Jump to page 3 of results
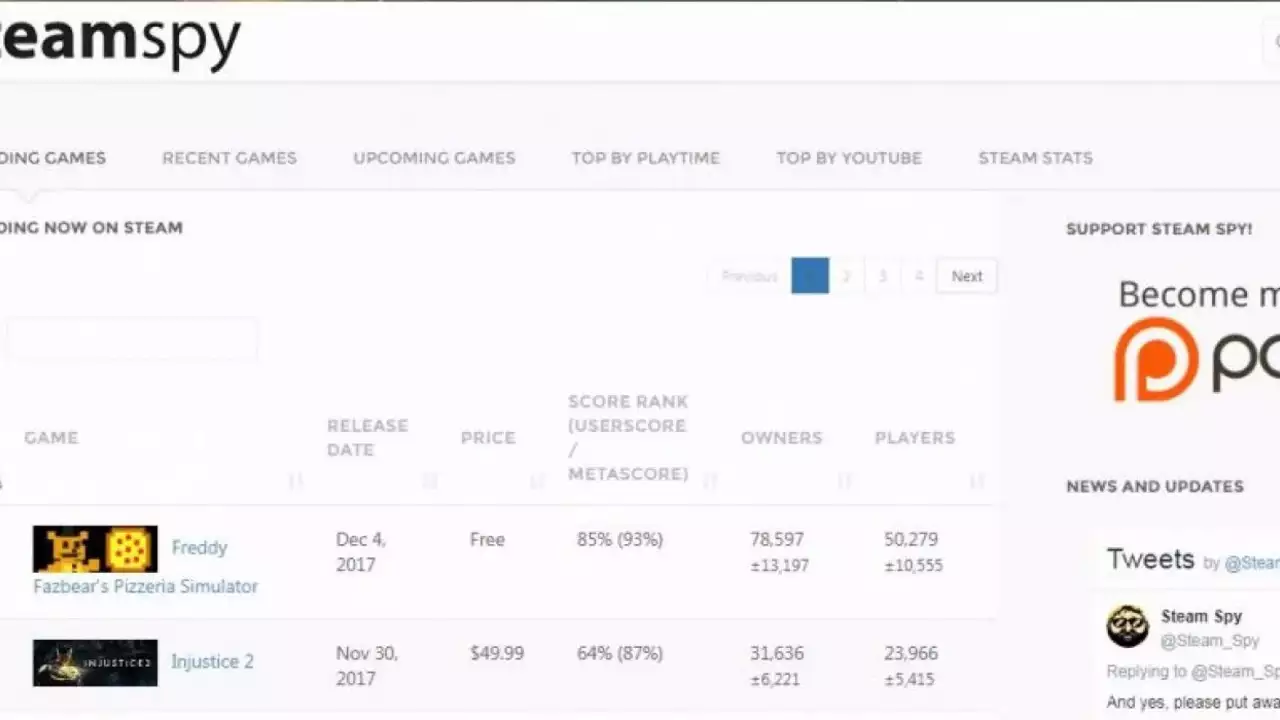Image resolution: width=1280 pixels, height=720 pixels. point(882,276)
